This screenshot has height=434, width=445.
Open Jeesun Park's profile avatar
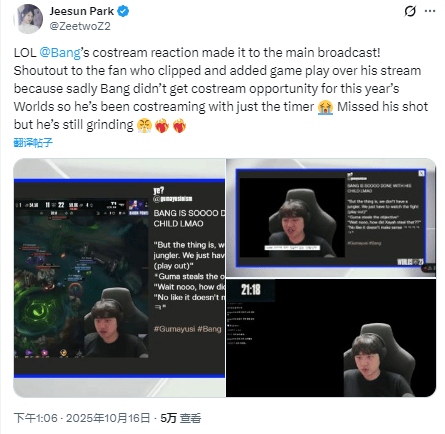tap(28, 19)
